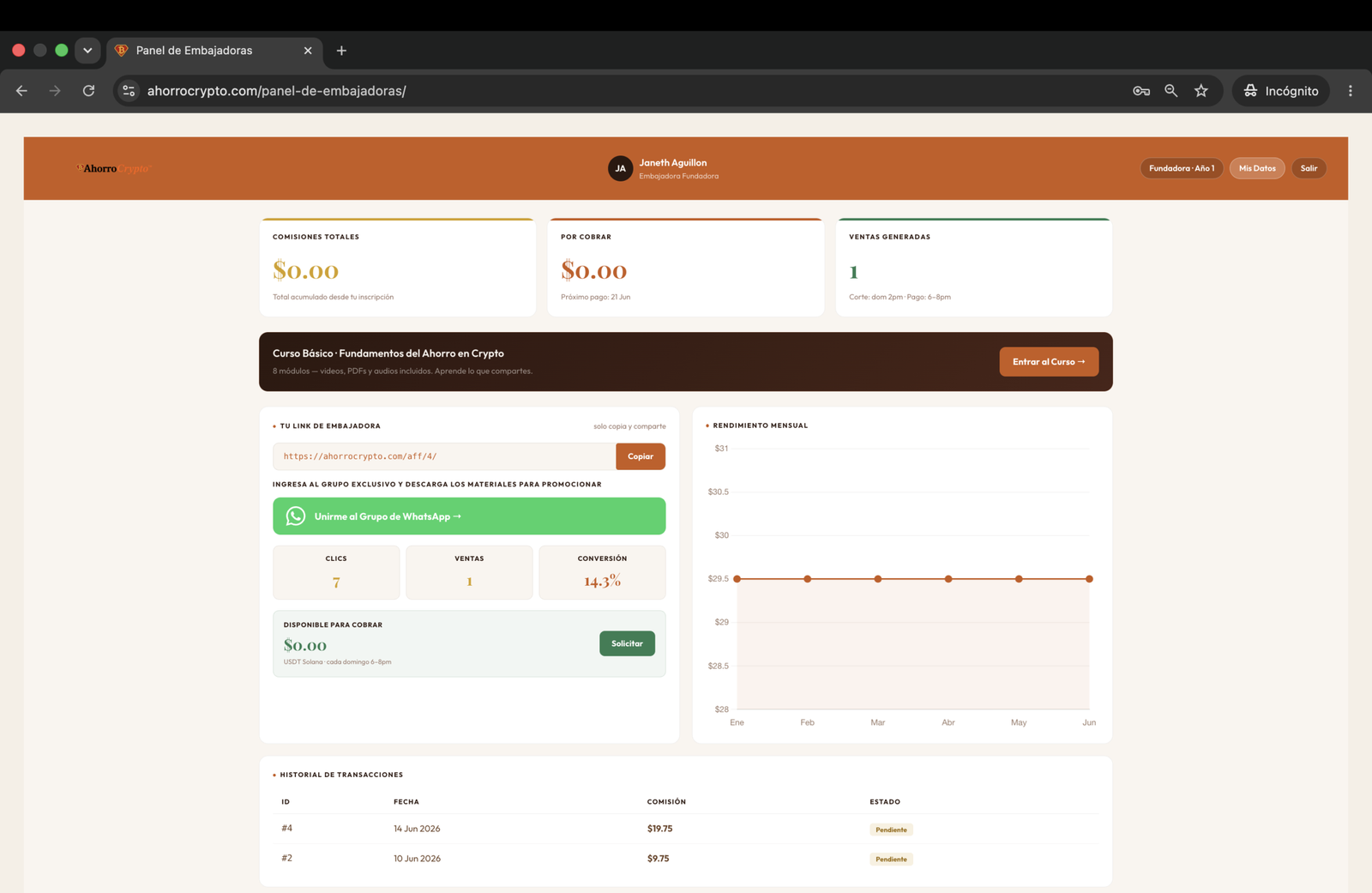This screenshot has width=1372, height=893.
Task: Reload the page with the refresh icon
Action: pyautogui.click(x=88, y=91)
